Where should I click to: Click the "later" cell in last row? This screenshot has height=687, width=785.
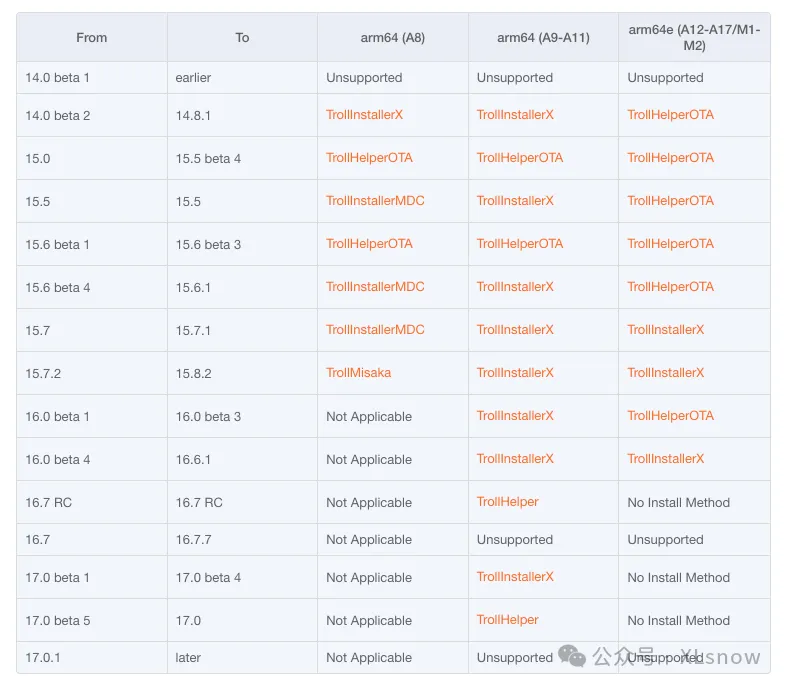click(188, 658)
